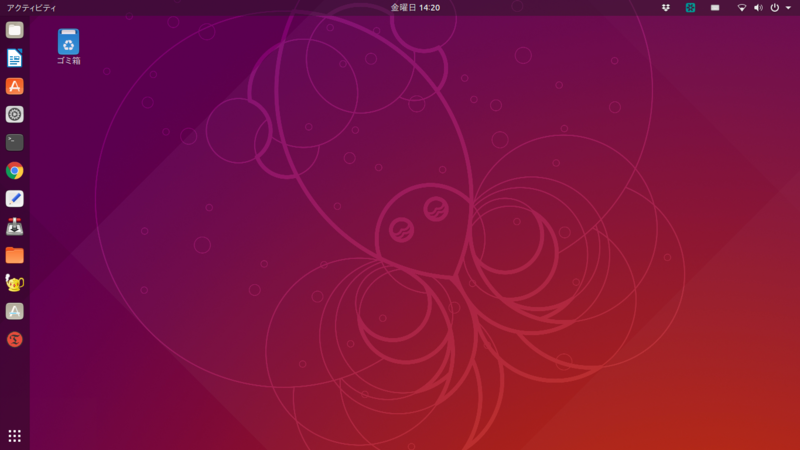Viewport: 800px width, 450px height.
Task: Open the orange folder icon in dock
Action: pyautogui.click(x=14, y=255)
